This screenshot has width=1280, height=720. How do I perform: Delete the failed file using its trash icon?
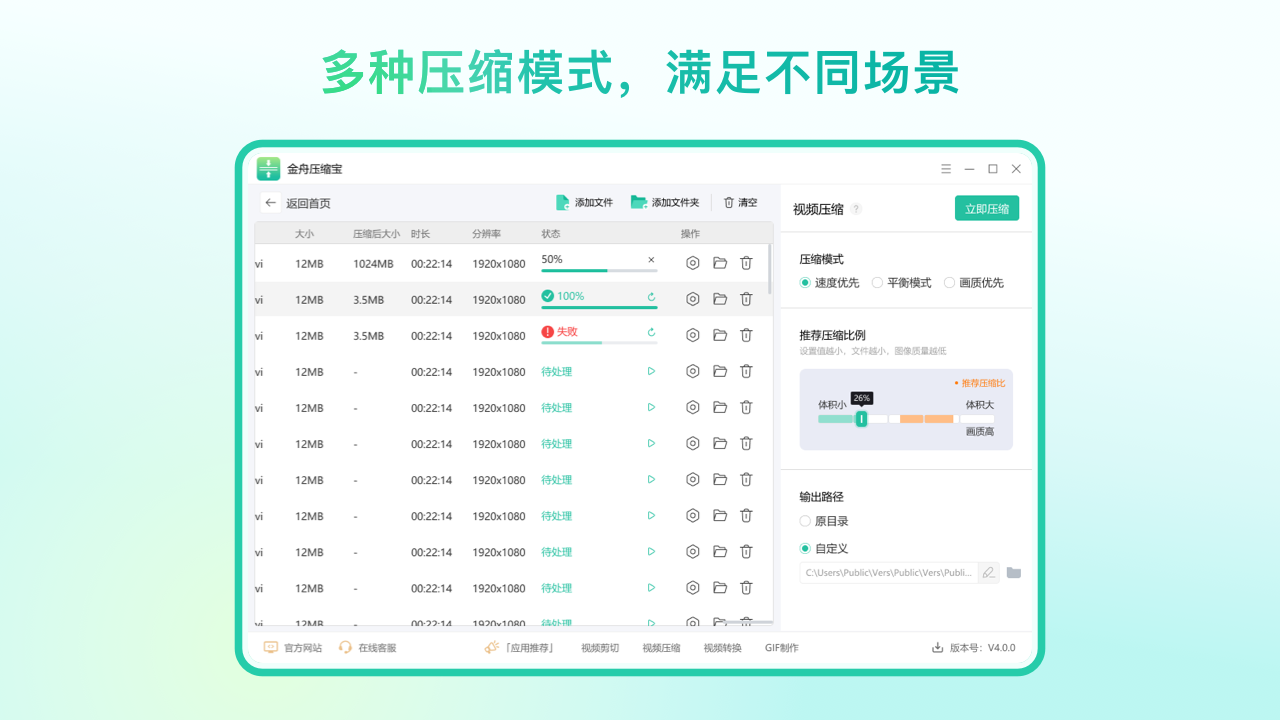click(746, 335)
